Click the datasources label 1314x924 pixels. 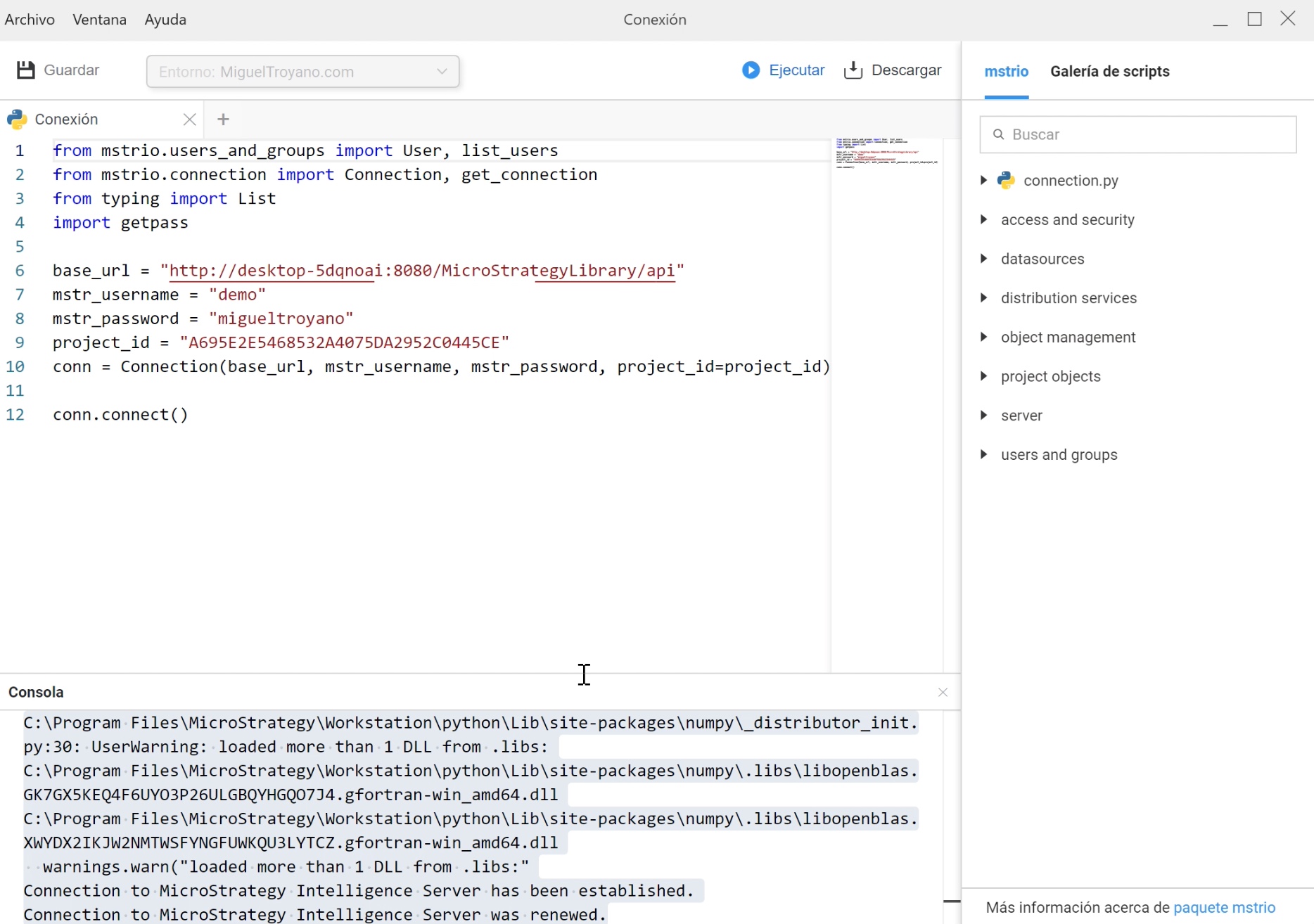click(1042, 259)
